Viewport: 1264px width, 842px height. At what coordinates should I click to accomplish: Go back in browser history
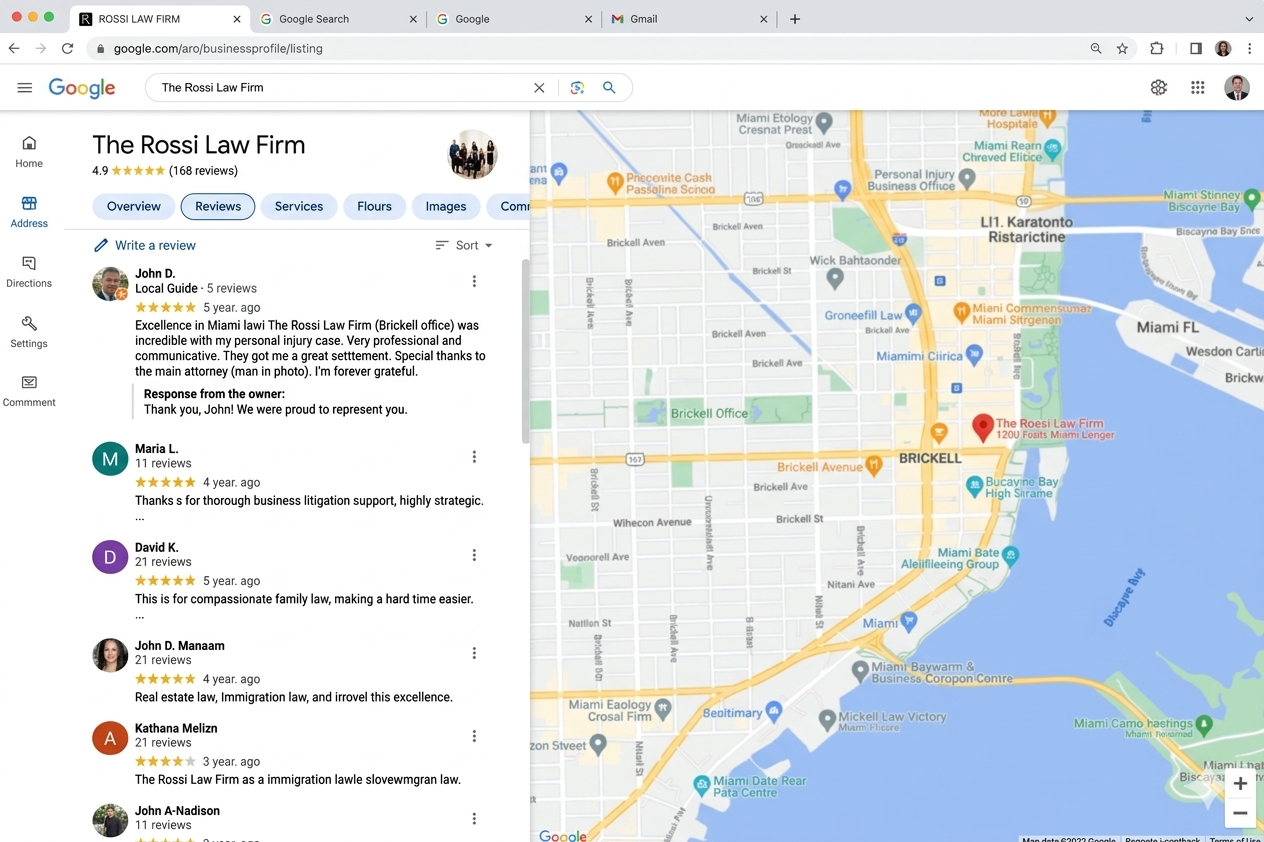coord(14,48)
